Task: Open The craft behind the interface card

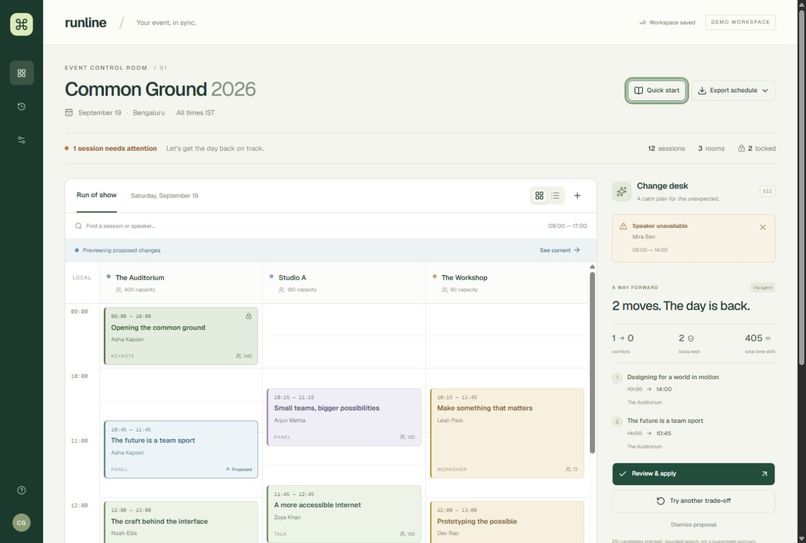Action: point(181,522)
